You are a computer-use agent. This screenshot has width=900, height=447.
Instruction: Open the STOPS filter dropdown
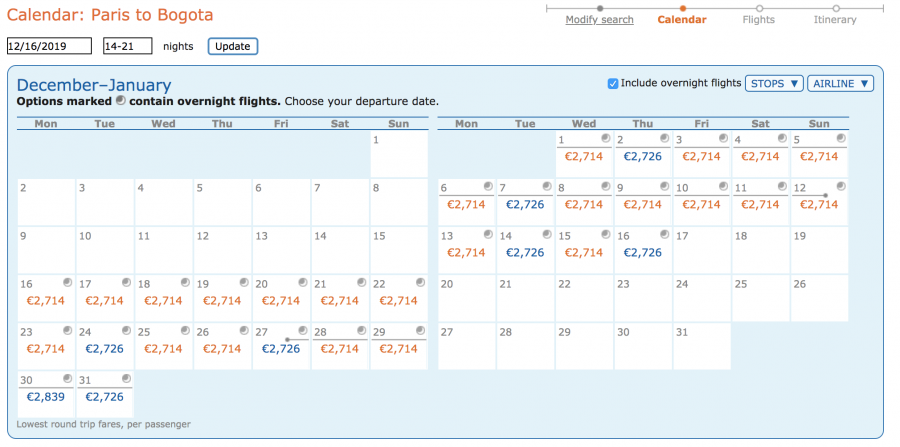(x=774, y=83)
